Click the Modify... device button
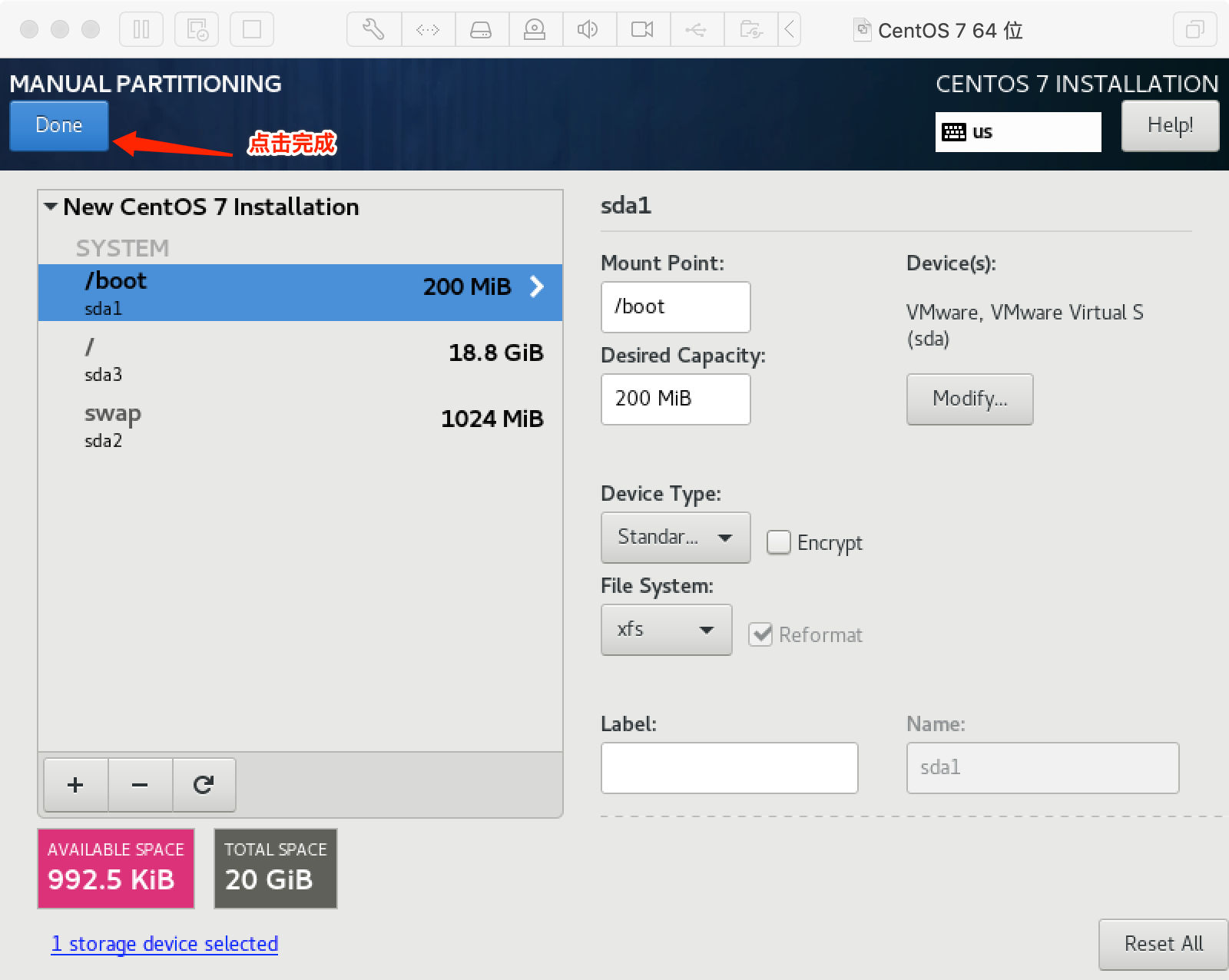The height and width of the screenshot is (980, 1229). 970,399
